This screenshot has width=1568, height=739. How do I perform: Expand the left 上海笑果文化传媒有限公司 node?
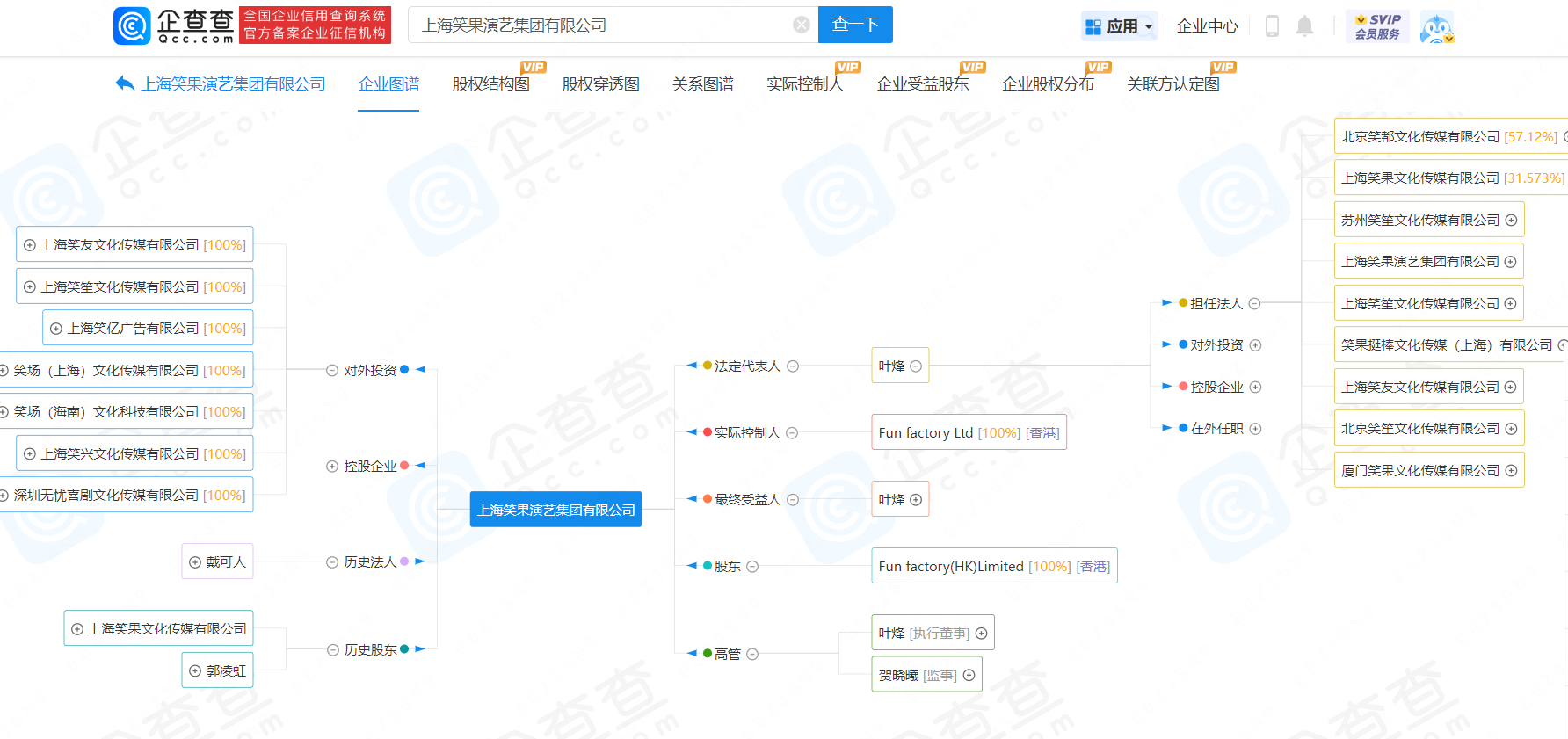77,629
